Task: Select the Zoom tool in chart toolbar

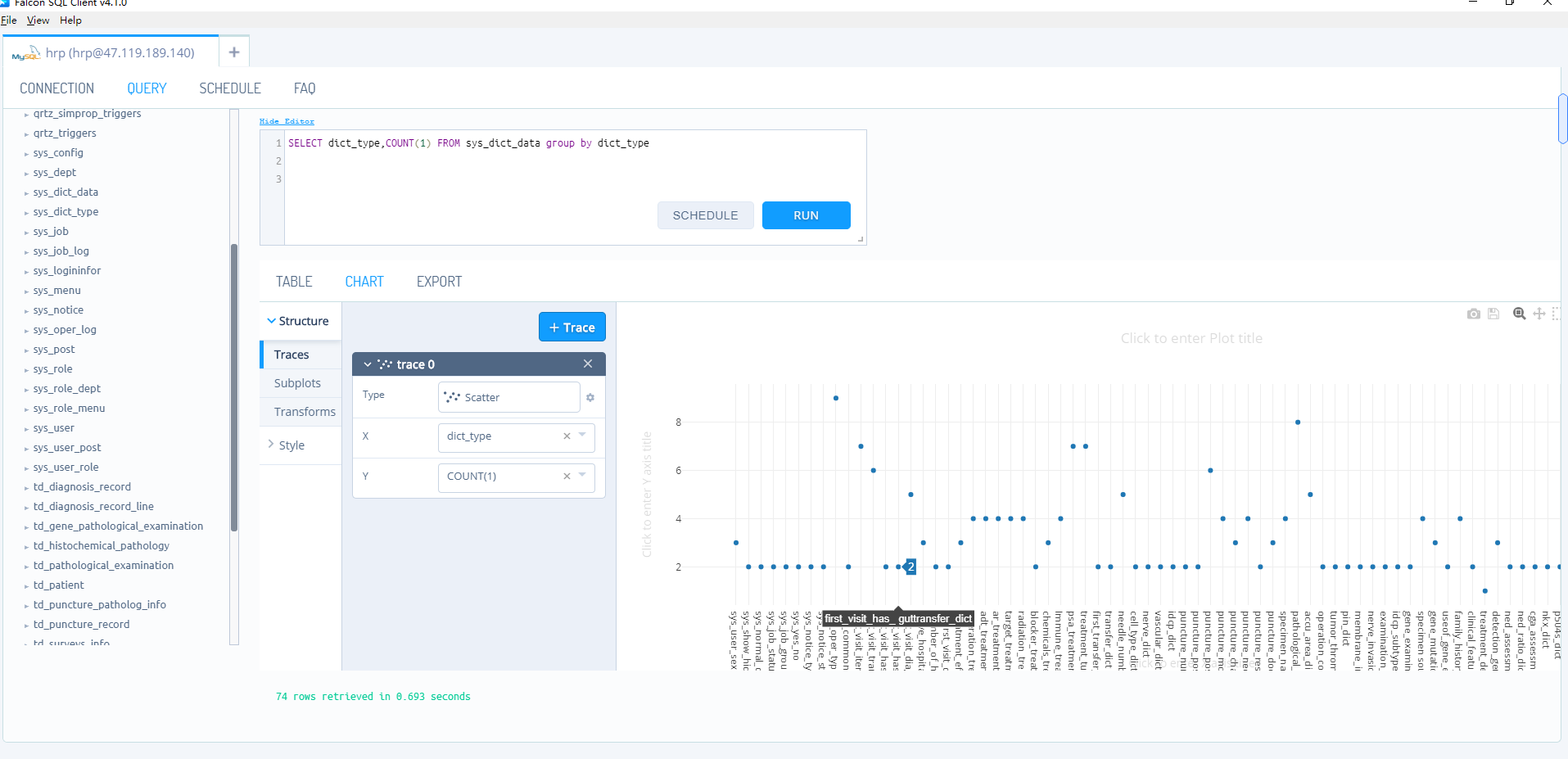Action: pyautogui.click(x=1519, y=314)
